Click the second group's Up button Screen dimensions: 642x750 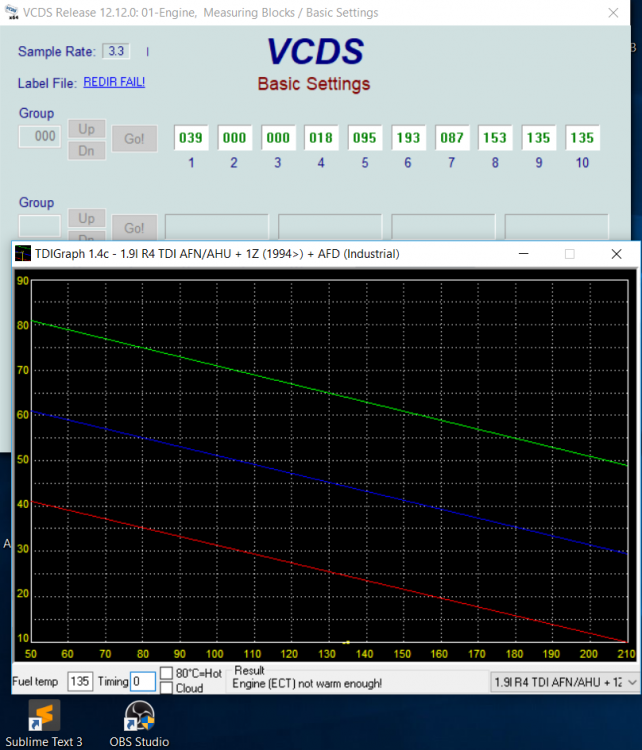(87, 219)
